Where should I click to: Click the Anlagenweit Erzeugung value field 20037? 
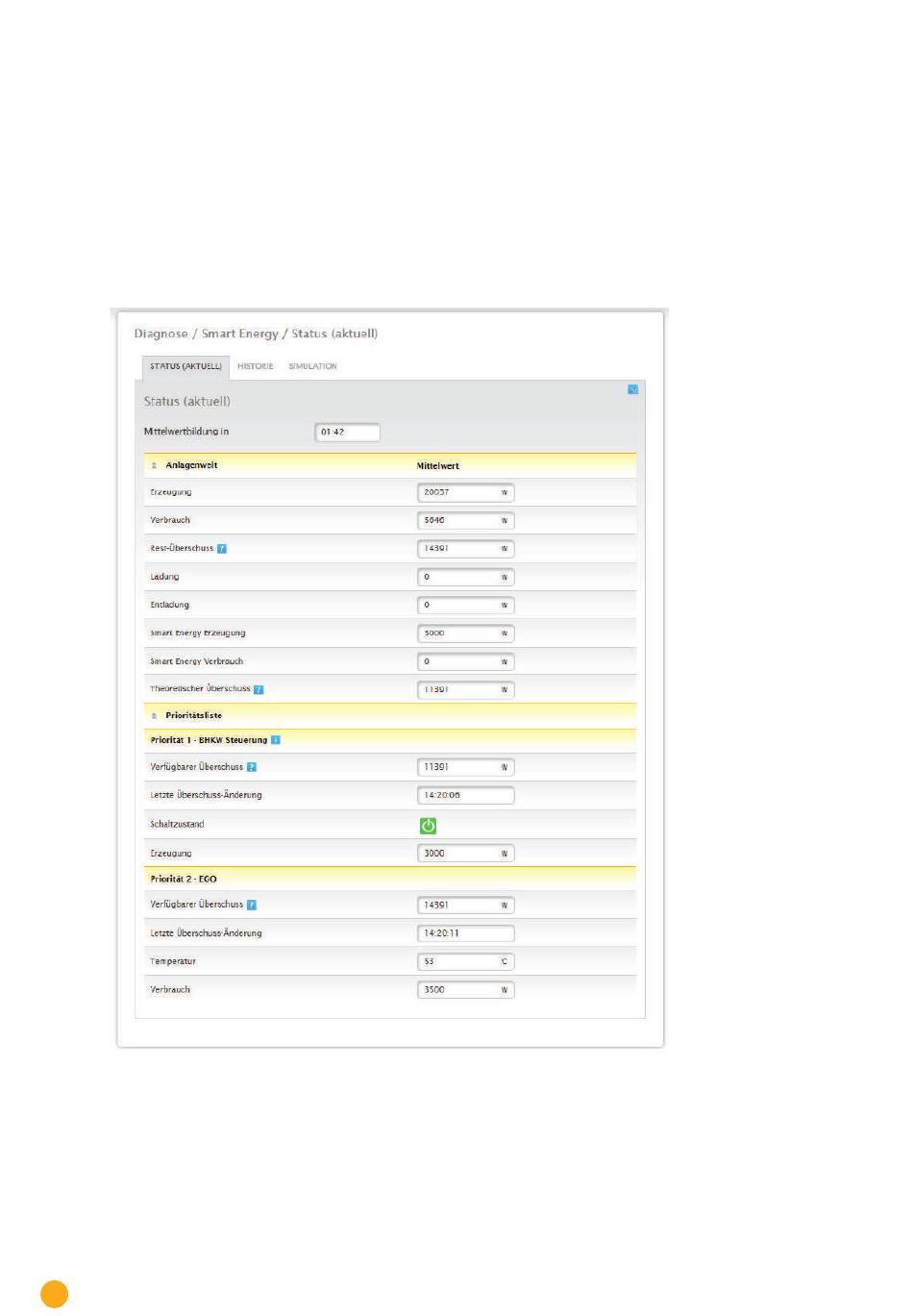pos(466,492)
